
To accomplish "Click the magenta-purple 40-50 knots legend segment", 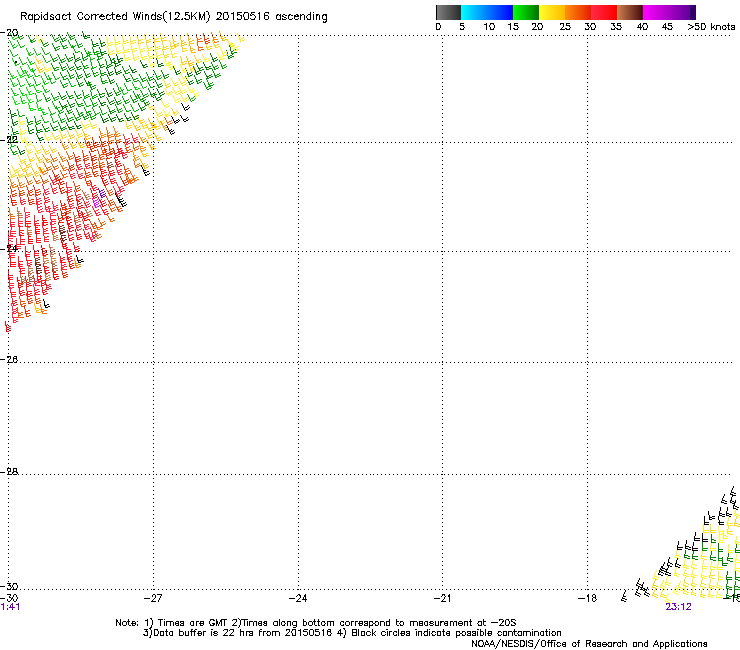I will click(x=669, y=12).
